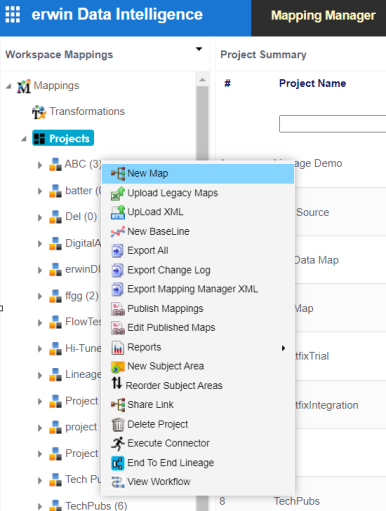This screenshot has width=386, height=511.
Task: Select the TechPubs (6) project
Action: pos(96,506)
